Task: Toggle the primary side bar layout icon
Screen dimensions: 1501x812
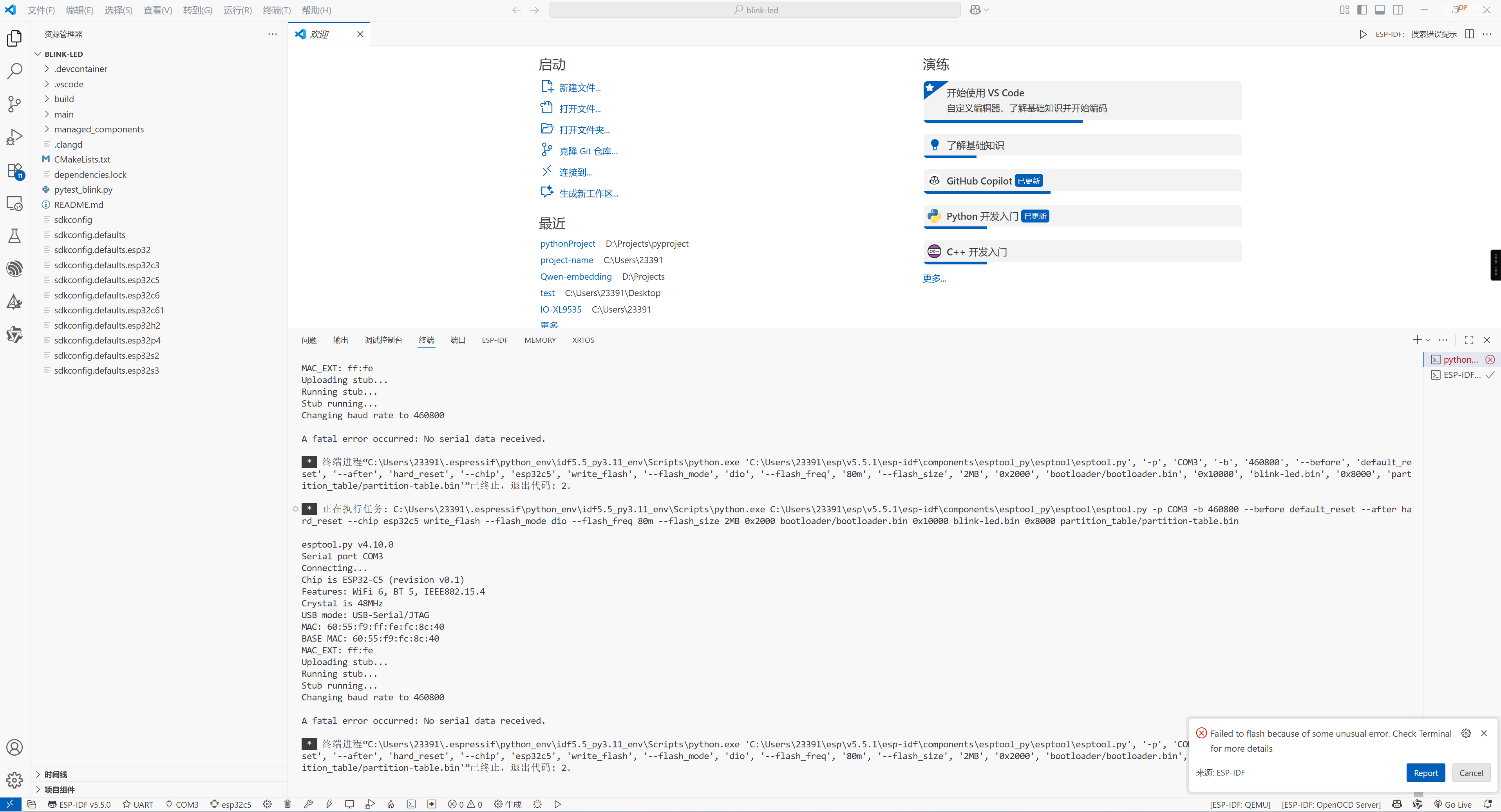Action: coord(1362,10)
